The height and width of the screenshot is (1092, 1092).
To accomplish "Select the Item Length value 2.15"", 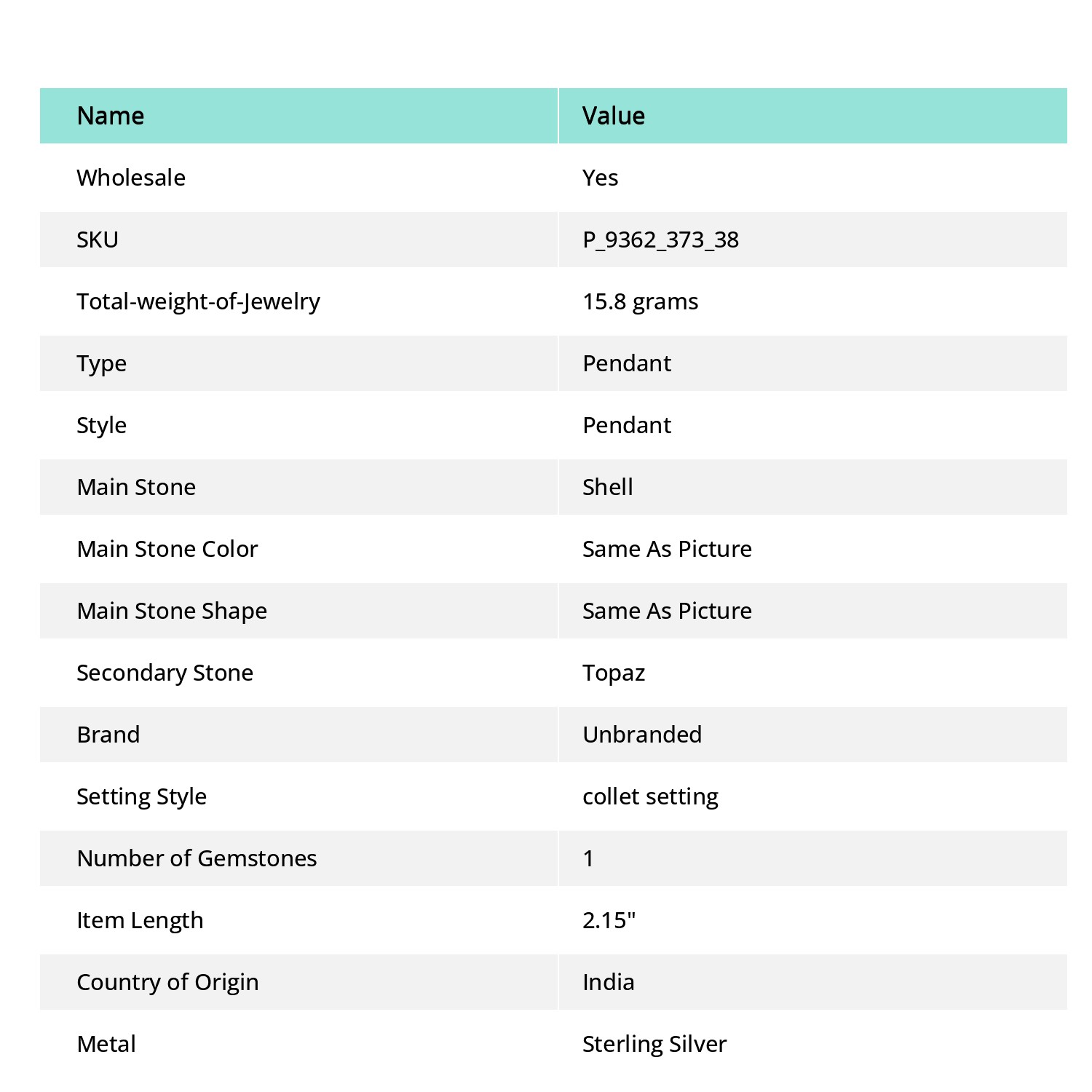I will (x=609, y=920).
